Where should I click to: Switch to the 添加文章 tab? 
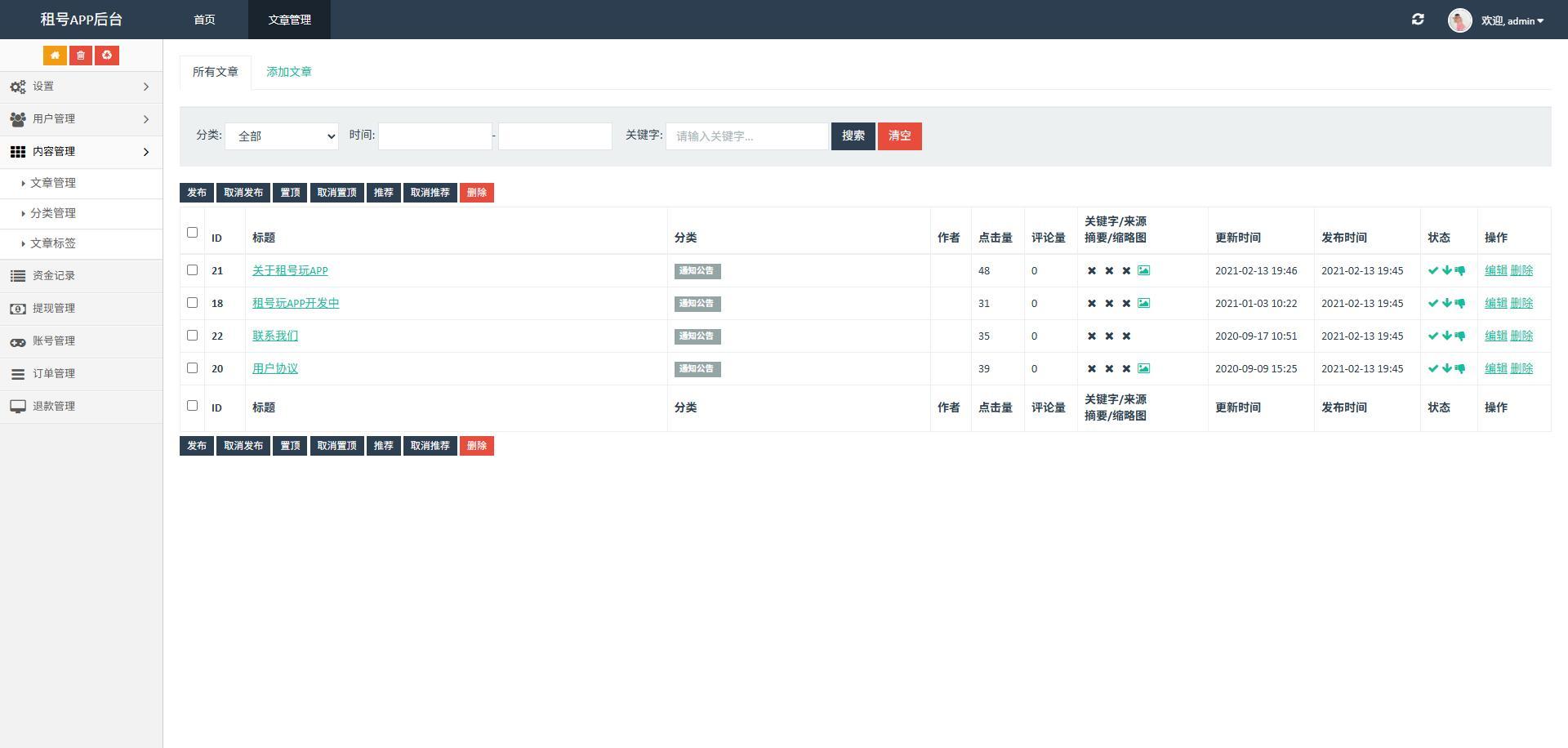pos(289,72)
